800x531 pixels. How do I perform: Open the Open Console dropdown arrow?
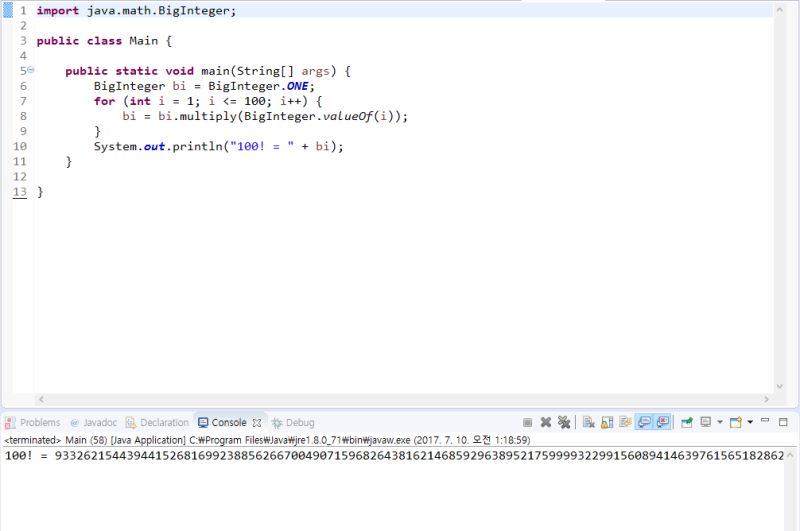click(750, 422)
